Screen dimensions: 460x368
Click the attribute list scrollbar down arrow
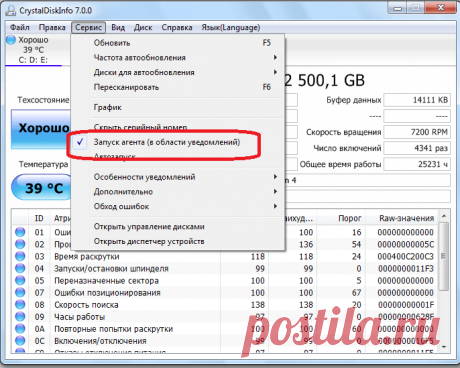point(444,347)
